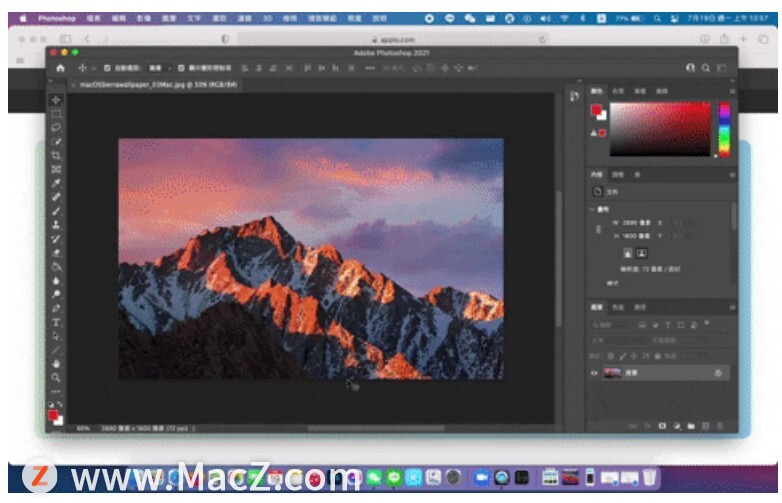
Task: Toggle the width-height link in Properties
Action: pos(598,229)
